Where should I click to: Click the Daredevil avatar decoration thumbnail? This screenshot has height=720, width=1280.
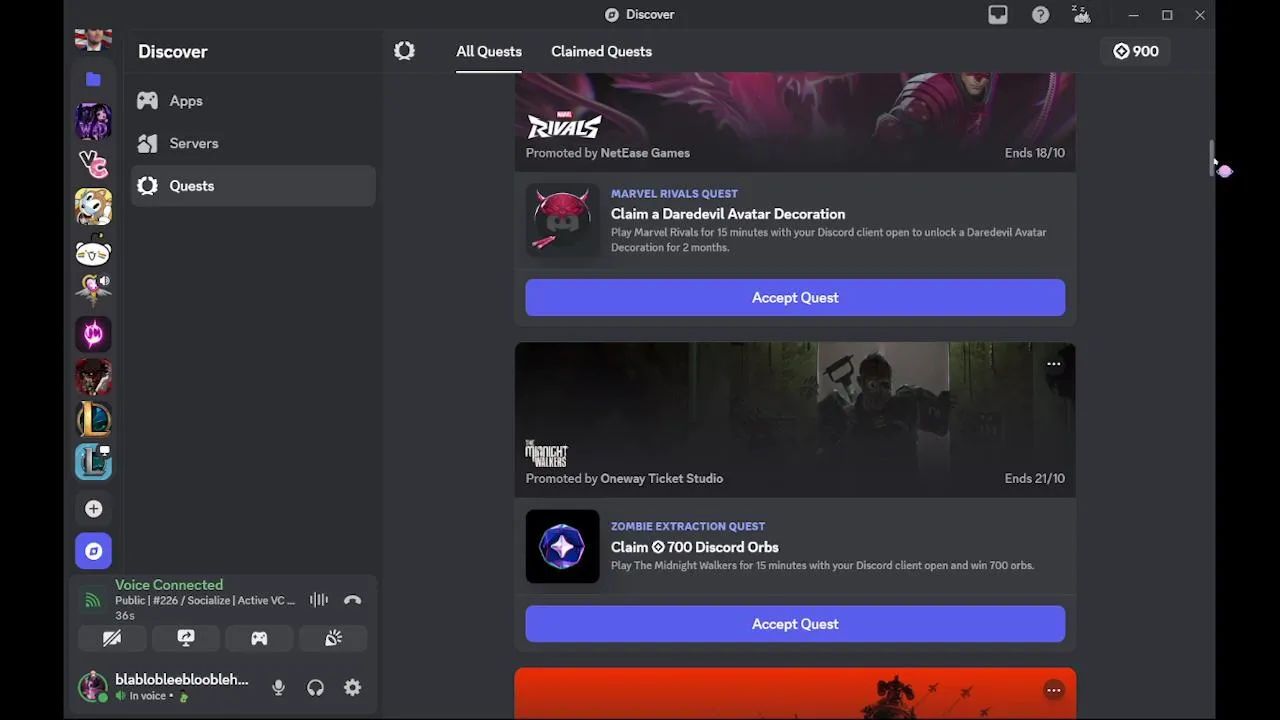coord(562,220)
